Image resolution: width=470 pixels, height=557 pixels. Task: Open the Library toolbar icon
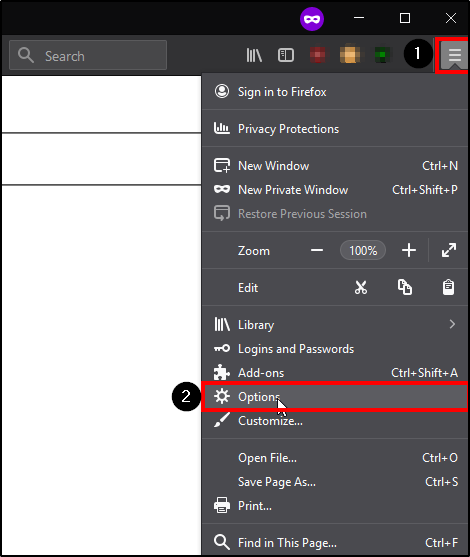pyautogui.click(x=254, y=55)
